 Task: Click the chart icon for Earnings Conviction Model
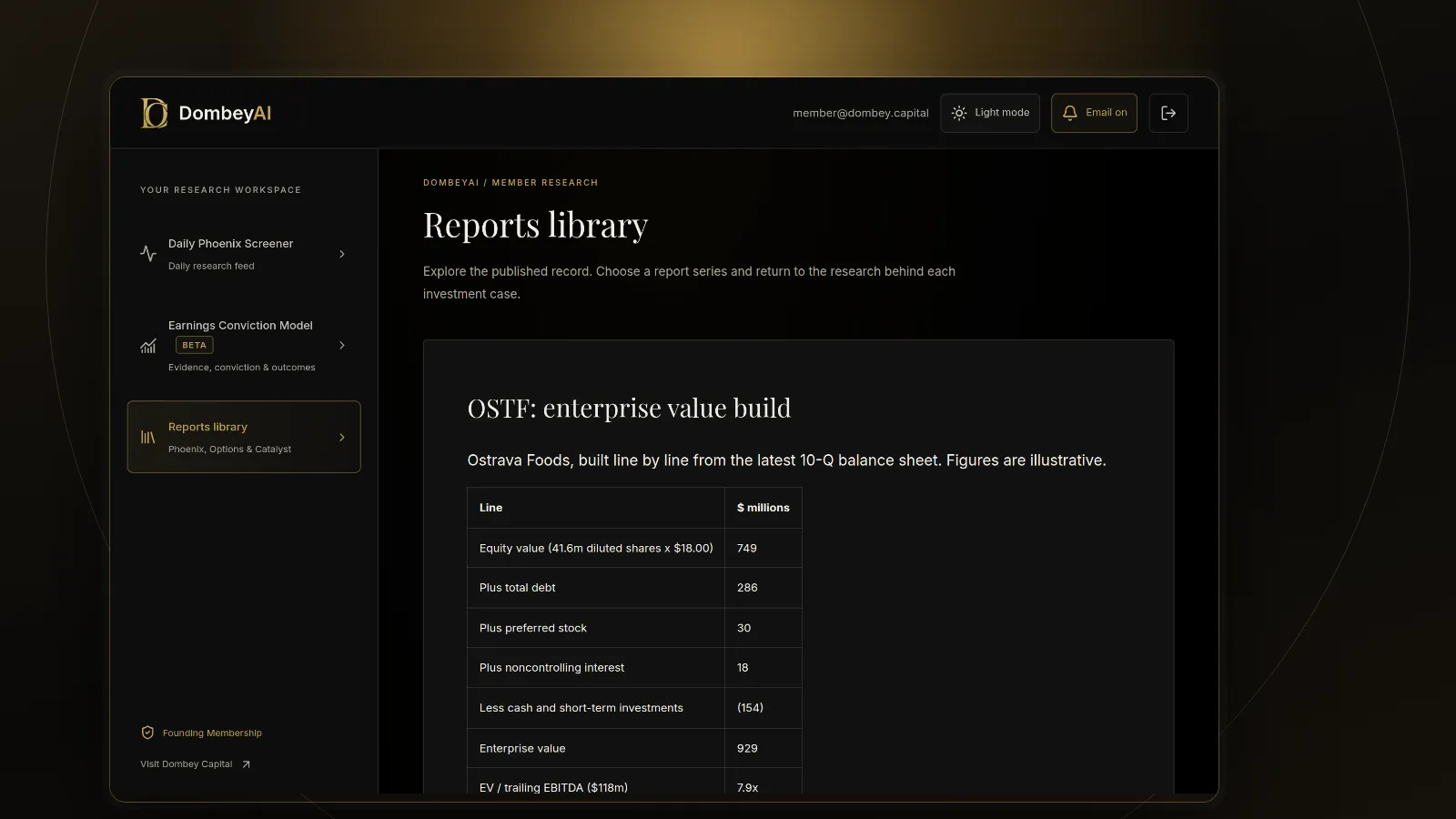(x=148, y=346)
